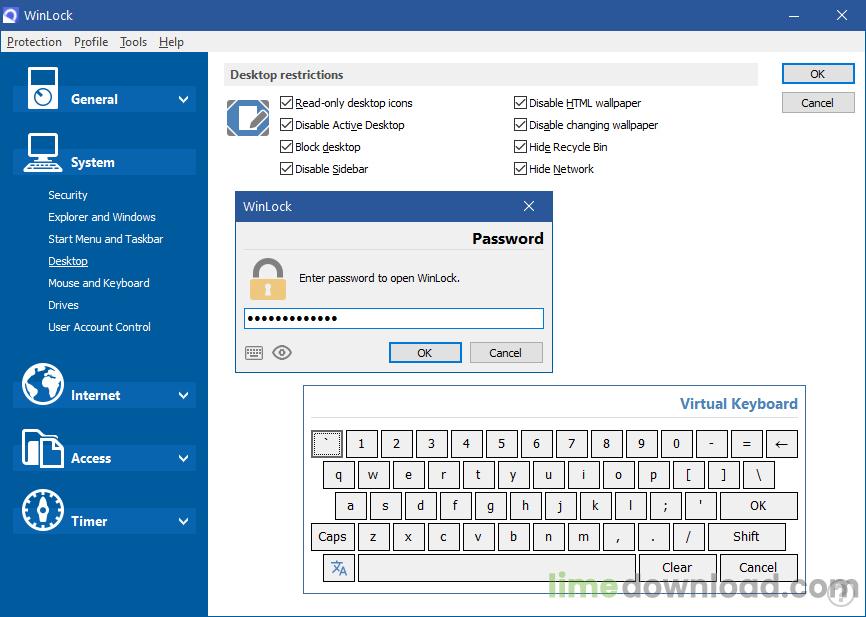Viewport: 866px width, 617px height.
Task: Click the padlock icon in Password dialog
Action: tap(268, 279)
